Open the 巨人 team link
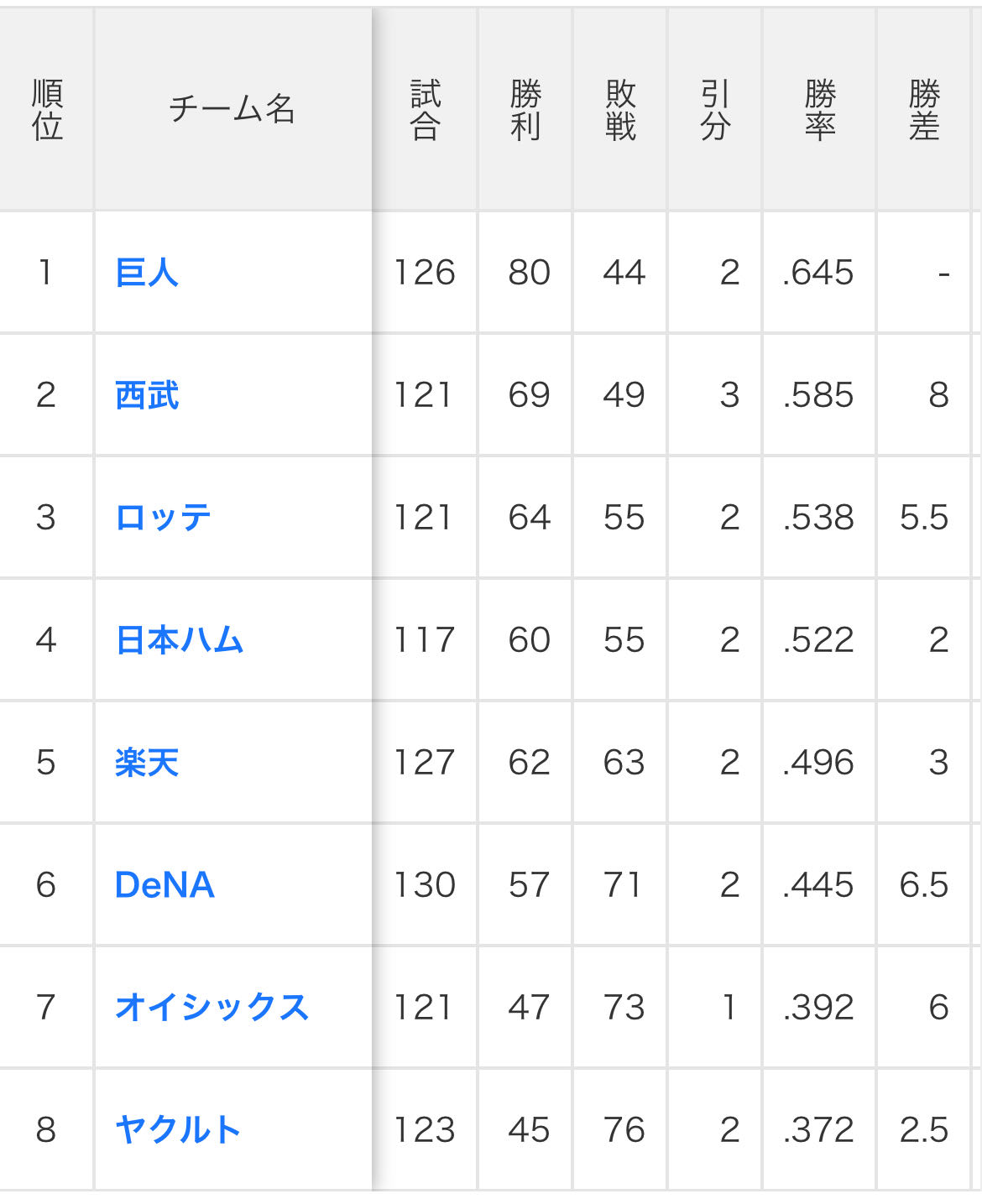The height and width of the screenshot is (1204, 982). [x=147, y=273]
